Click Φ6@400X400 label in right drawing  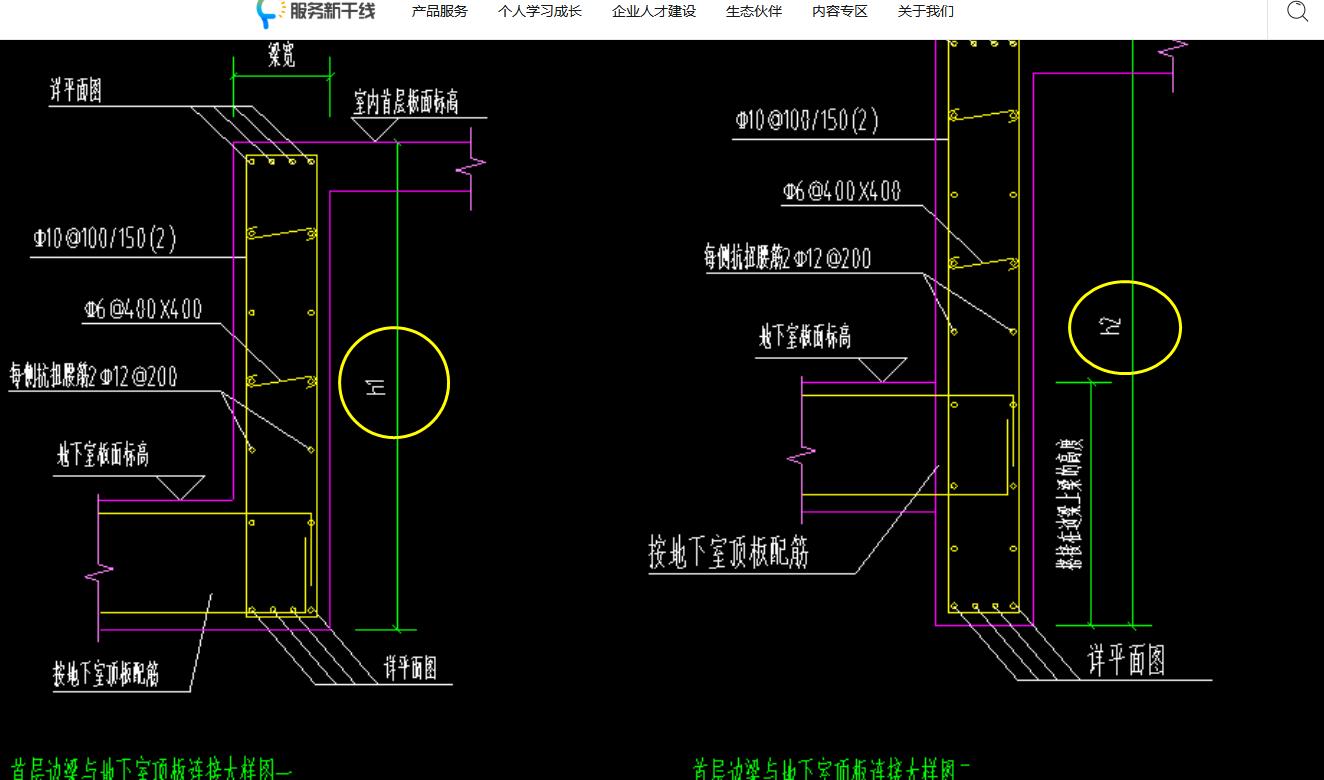click(842, 192)
